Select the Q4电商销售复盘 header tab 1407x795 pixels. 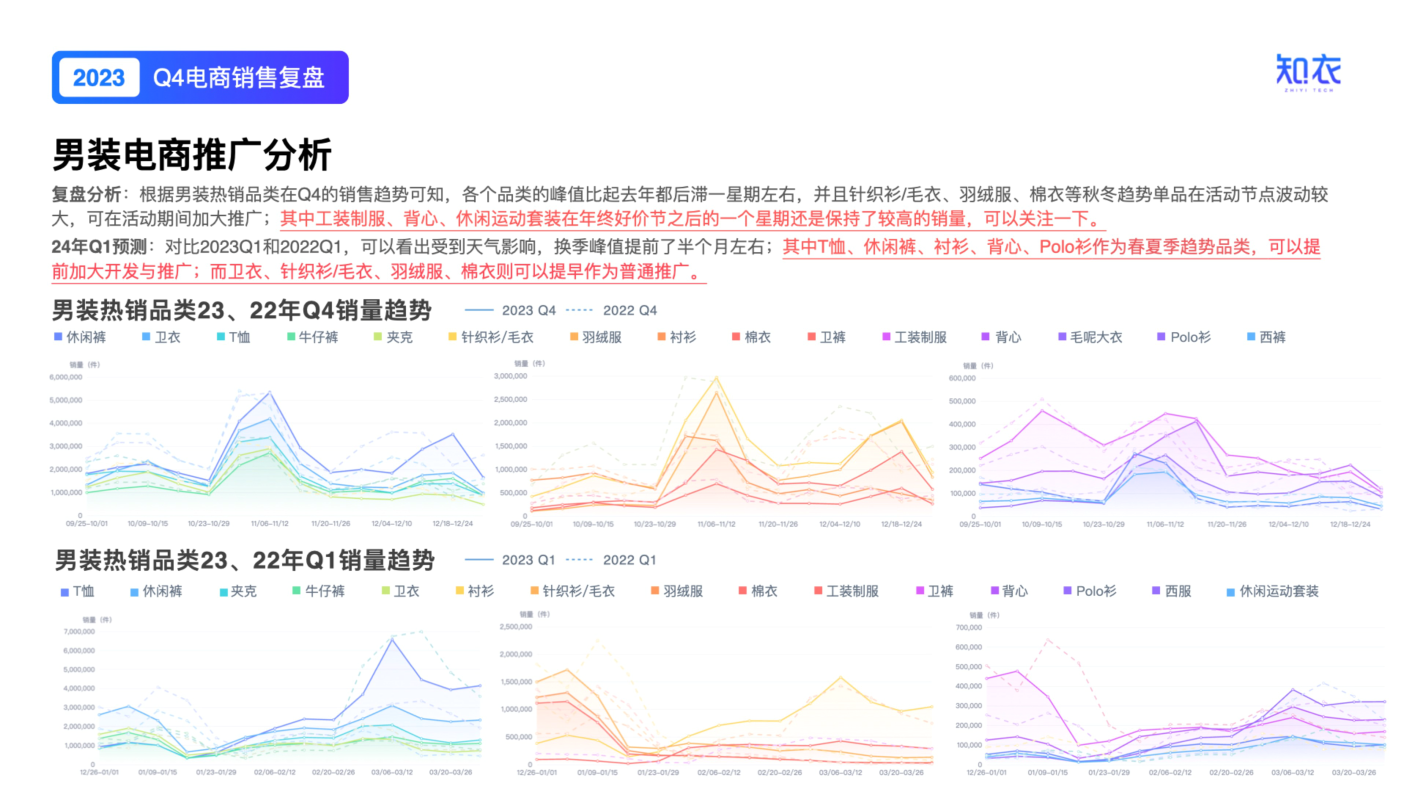[x=240, y=76]
